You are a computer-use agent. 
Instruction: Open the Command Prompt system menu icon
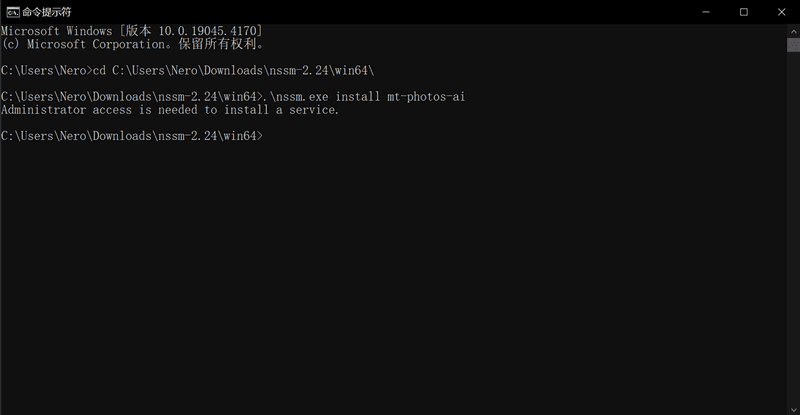(x=11, y=12)
